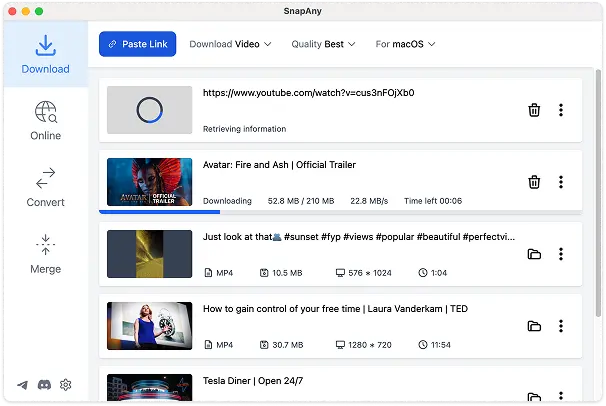The height and width of the screenshot is (406, 606).
Task: Click the Avatar Official Trailer thumbnail
Action: tap(150, 182)
